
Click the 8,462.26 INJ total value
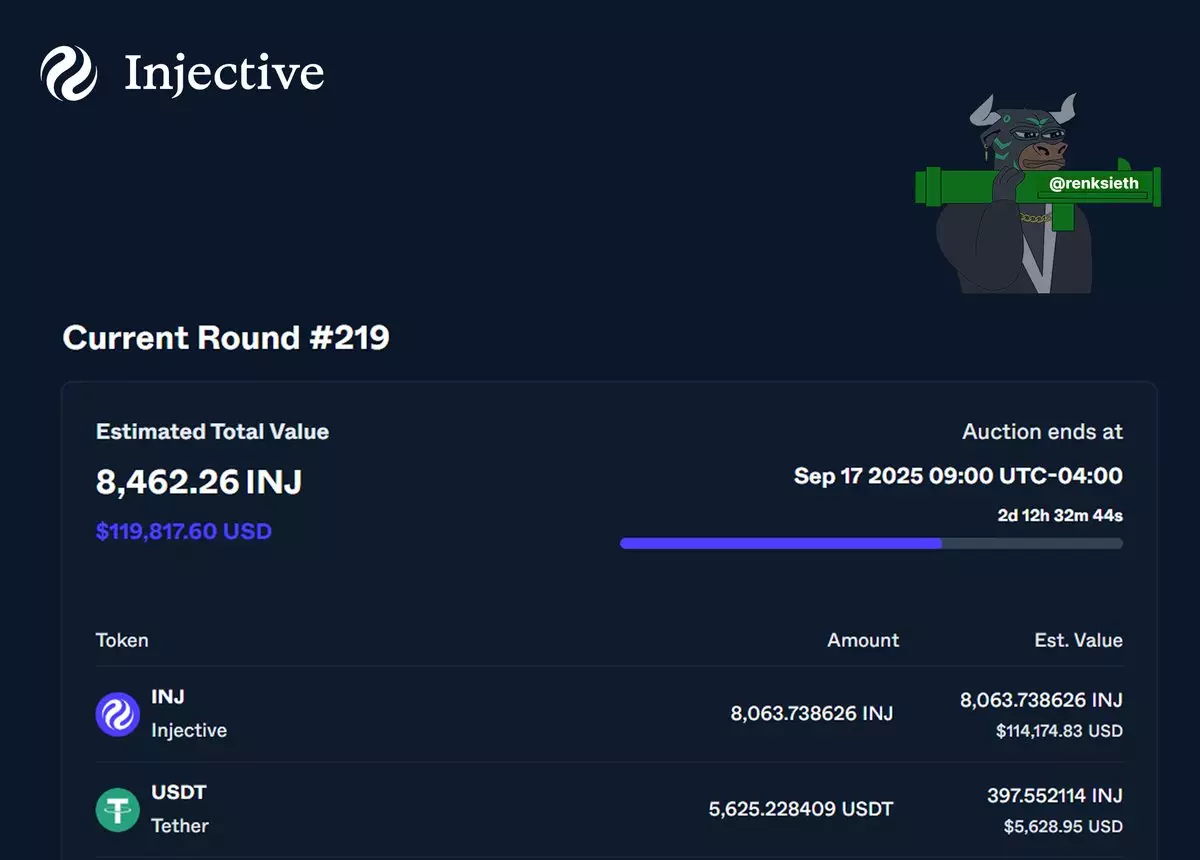click(199, 482)
